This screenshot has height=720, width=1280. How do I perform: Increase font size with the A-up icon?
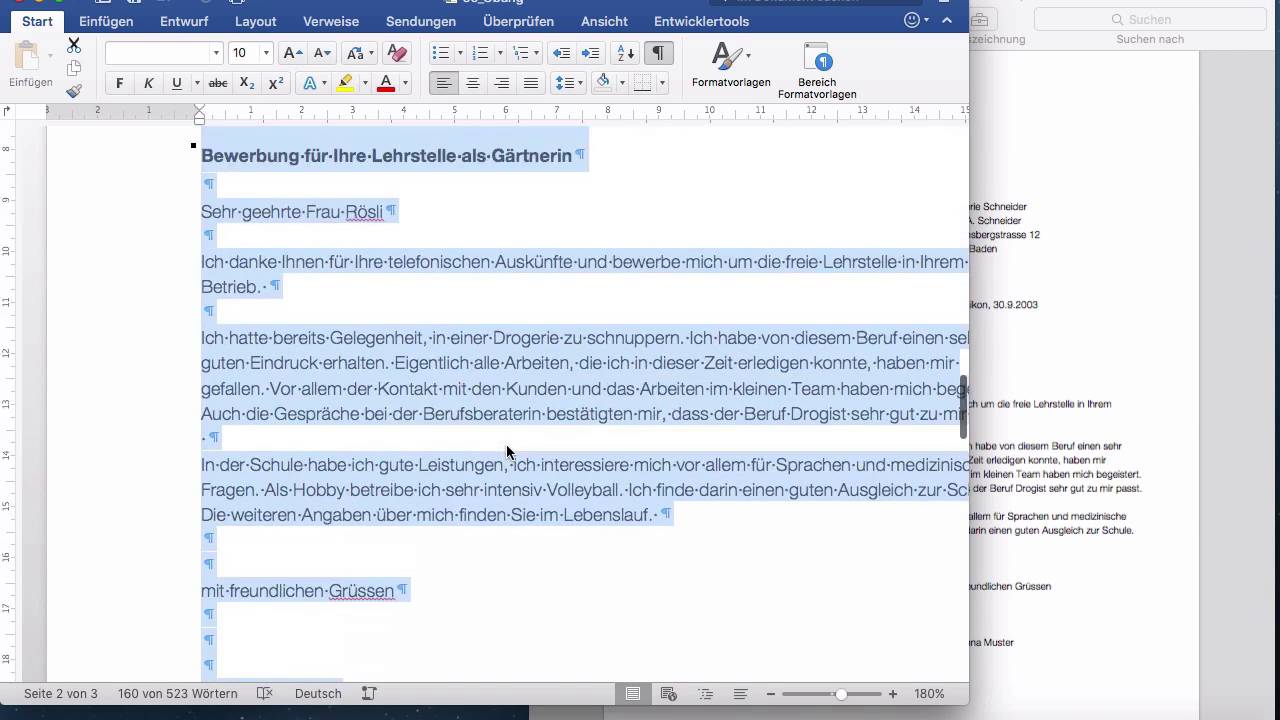click(292, 53)
